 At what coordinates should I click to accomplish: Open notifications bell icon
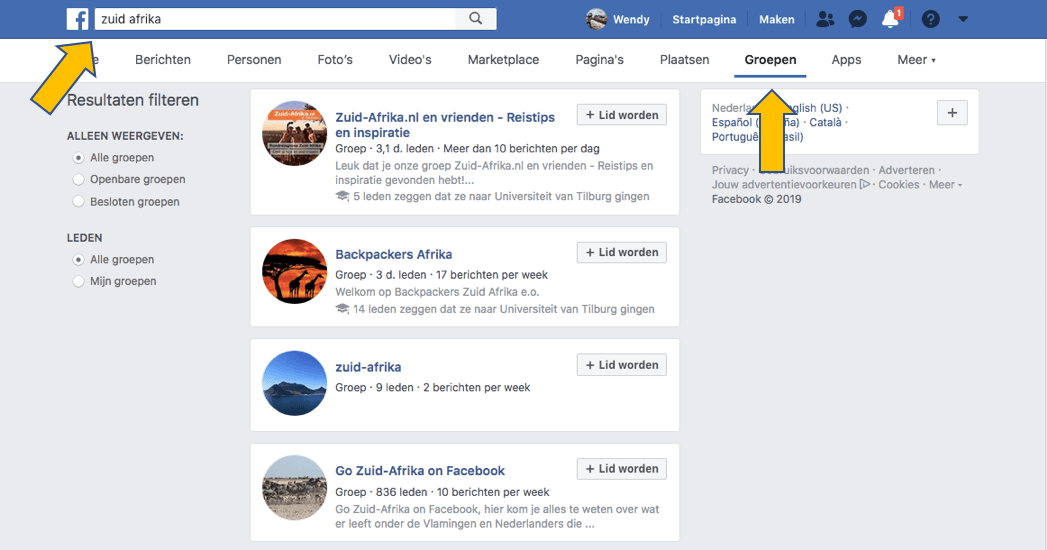(891, 19)
